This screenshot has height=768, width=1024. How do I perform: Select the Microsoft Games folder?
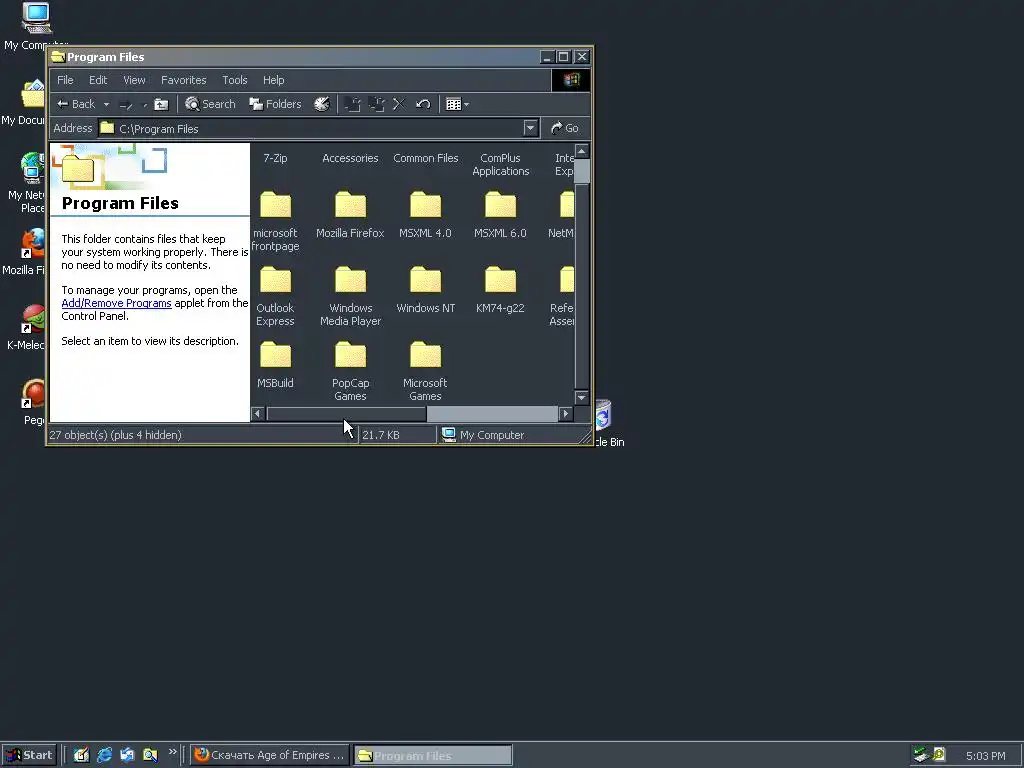(425, 371)
